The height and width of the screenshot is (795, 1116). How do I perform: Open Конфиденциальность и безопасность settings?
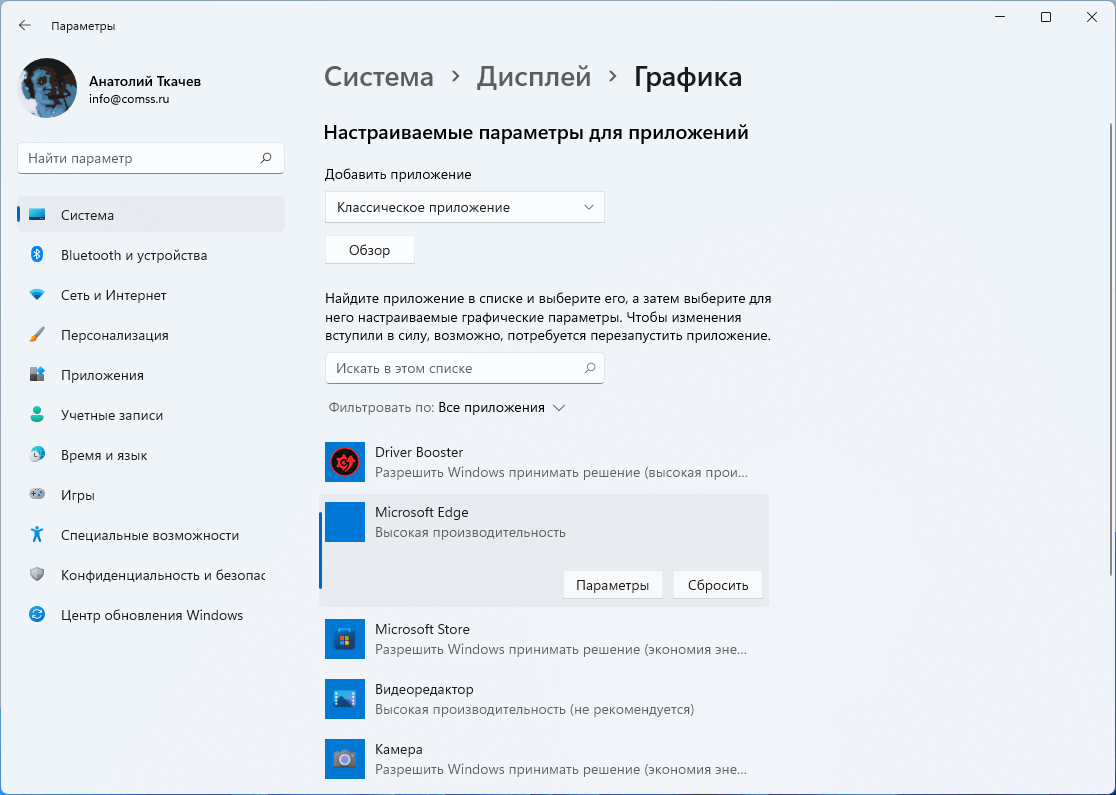(151, 574)
